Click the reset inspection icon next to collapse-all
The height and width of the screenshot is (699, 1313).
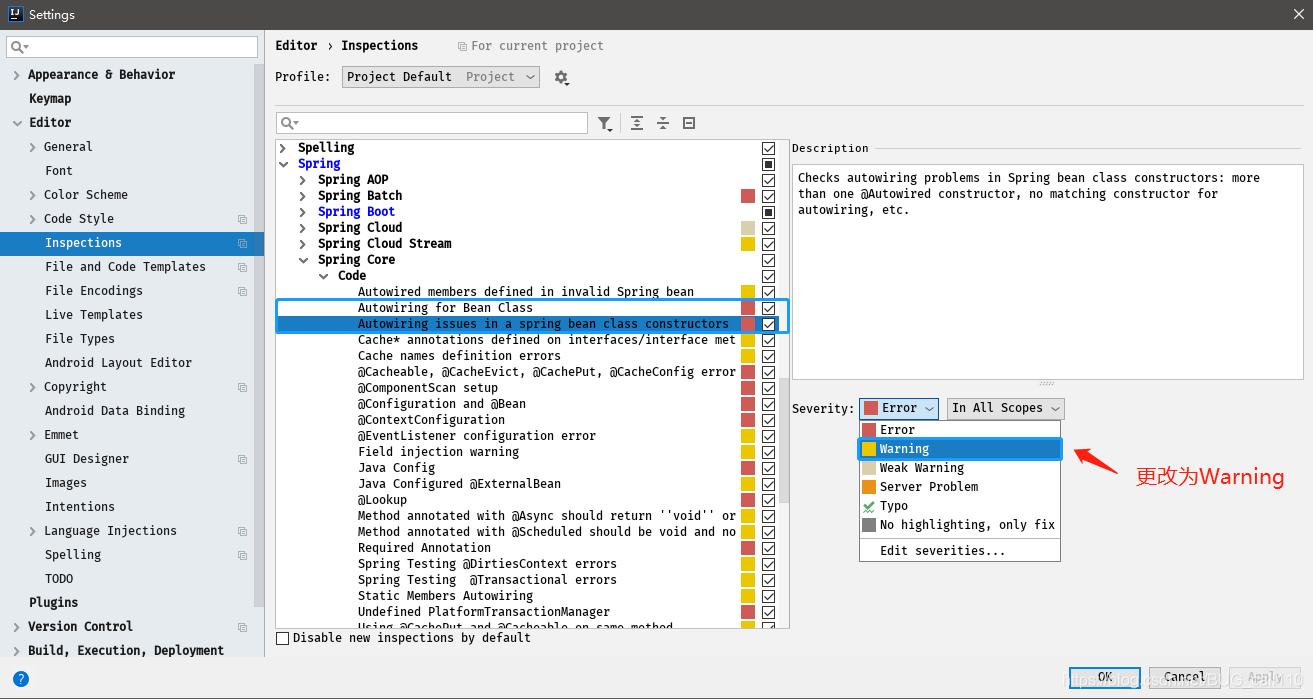tap(688, 122)
